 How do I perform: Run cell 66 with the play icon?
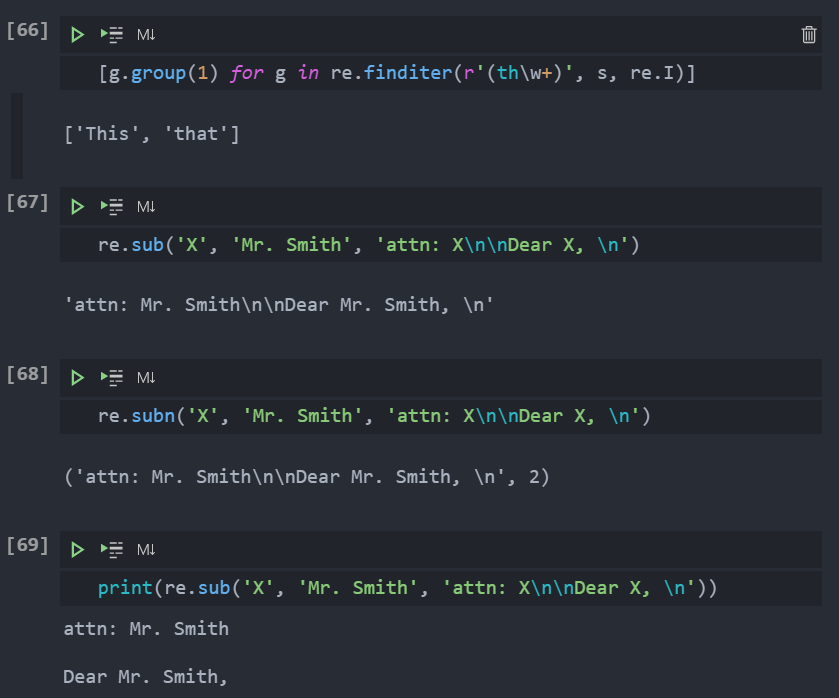pyautogui.click(x=77, y=35)
